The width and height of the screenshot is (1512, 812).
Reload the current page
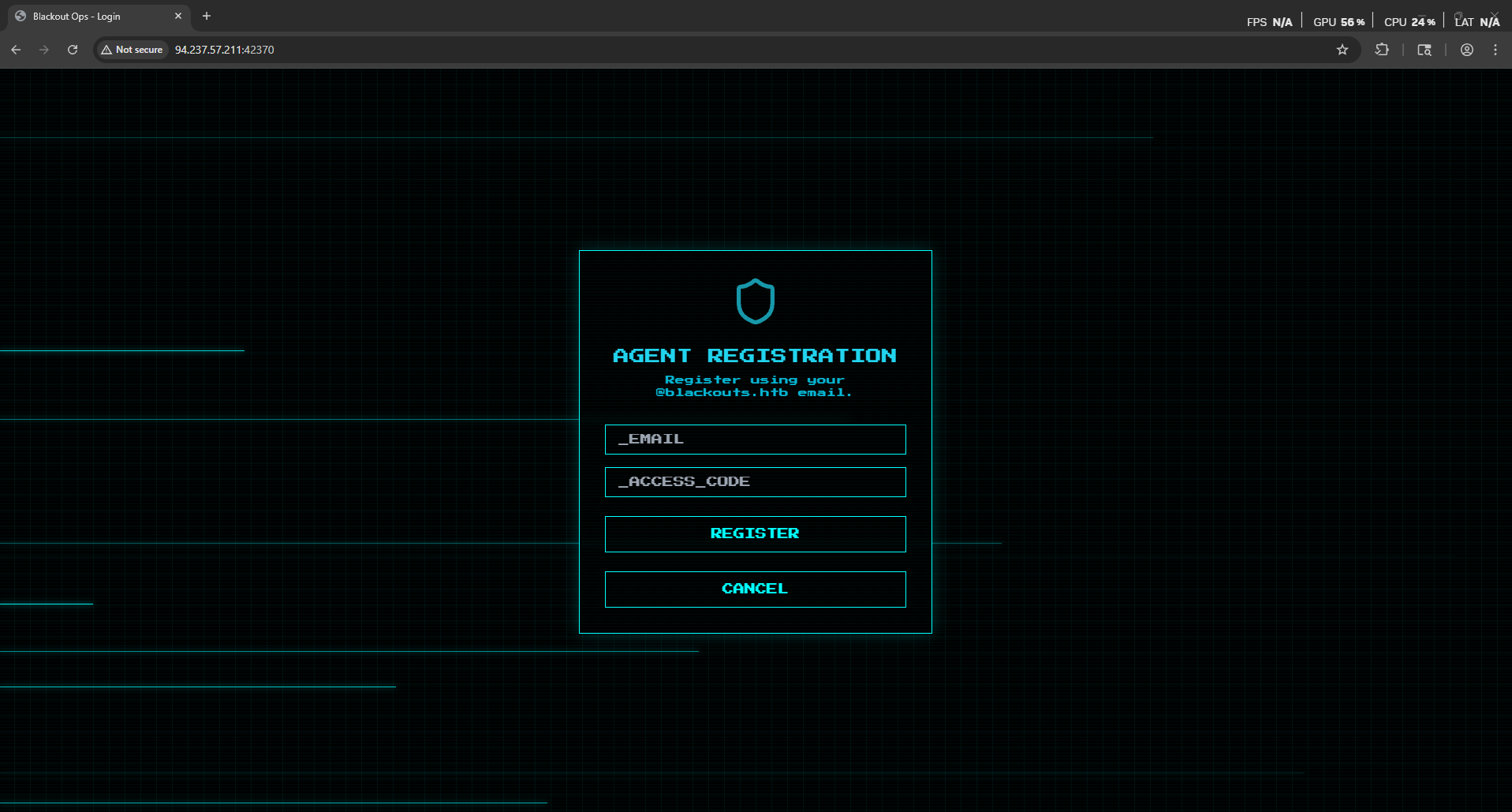[73, 50]
